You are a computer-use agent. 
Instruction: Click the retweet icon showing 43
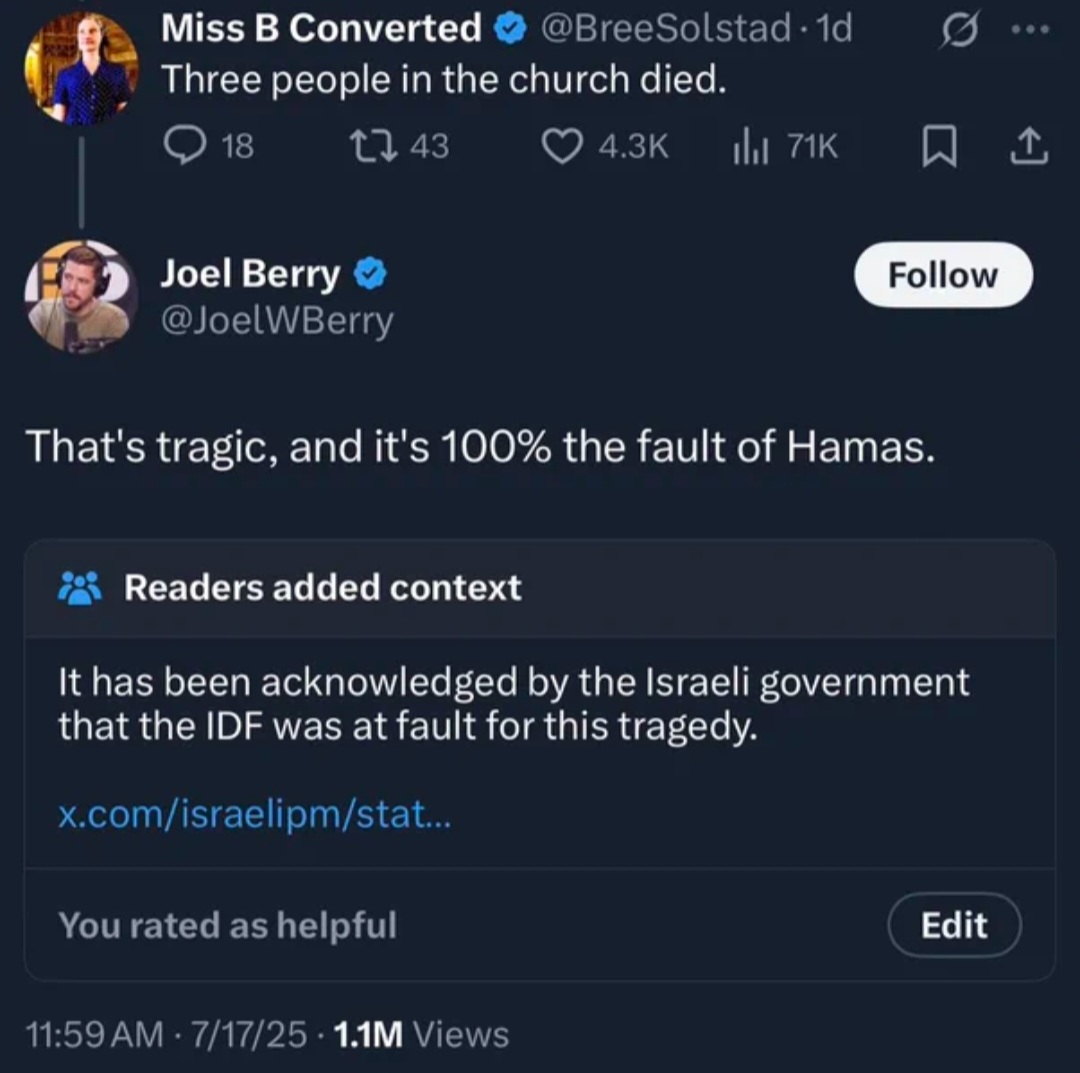[x=373, y=146]
